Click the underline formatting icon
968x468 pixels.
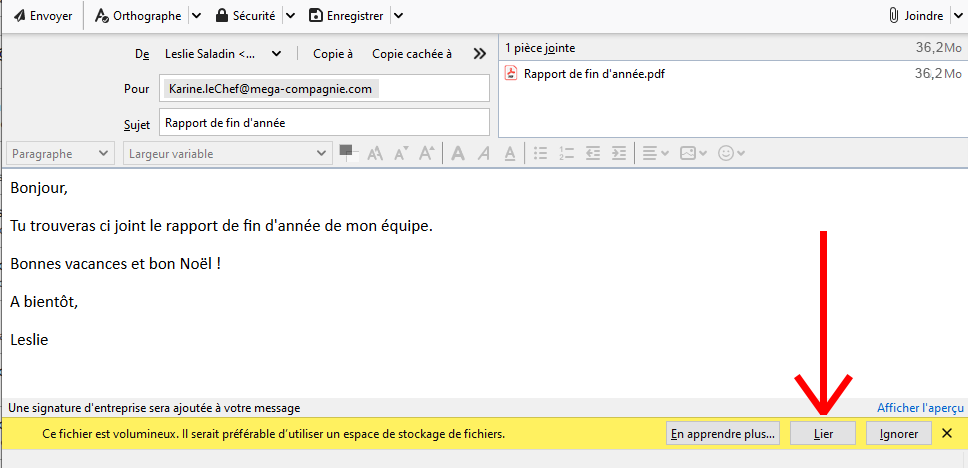(x=509, y=153)
